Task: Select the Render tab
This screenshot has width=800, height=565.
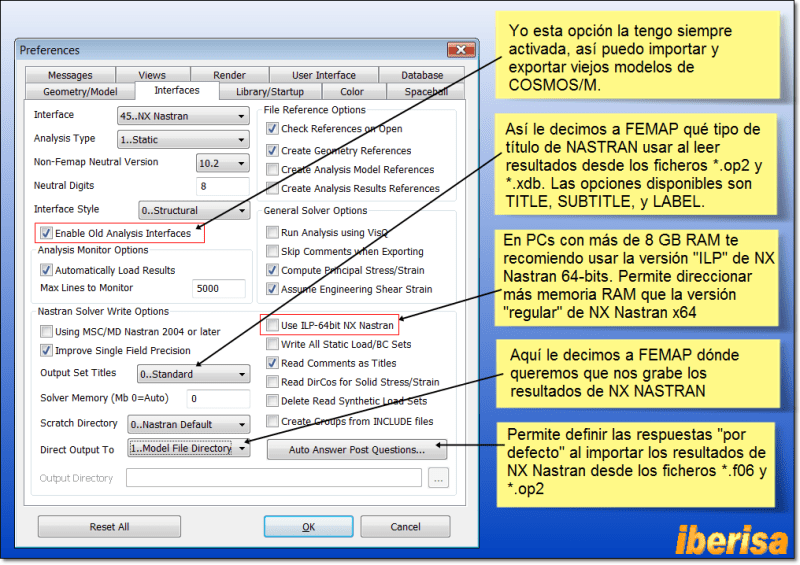Action: pos(229,75)
